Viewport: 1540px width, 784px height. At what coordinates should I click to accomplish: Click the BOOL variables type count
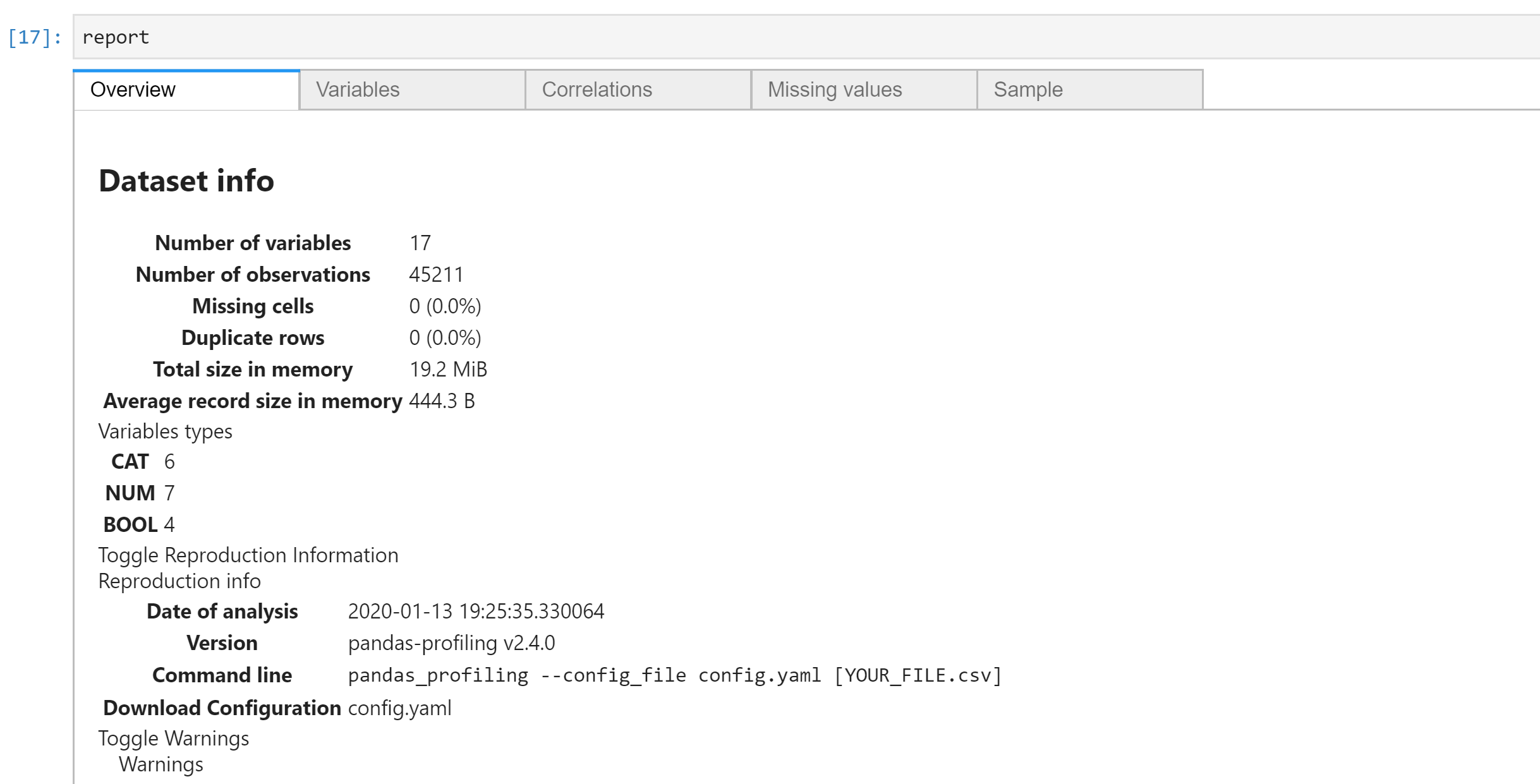tap(169, 524)
